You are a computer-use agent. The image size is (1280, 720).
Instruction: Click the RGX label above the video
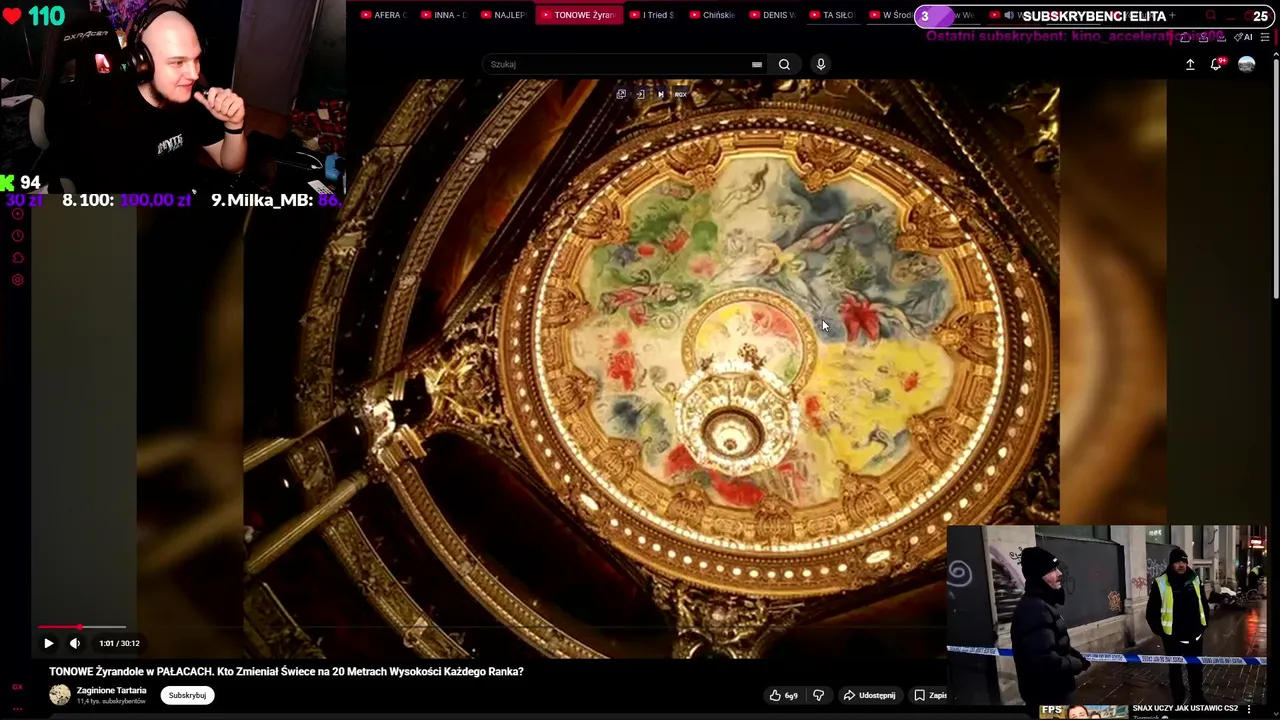pos(680,94)
